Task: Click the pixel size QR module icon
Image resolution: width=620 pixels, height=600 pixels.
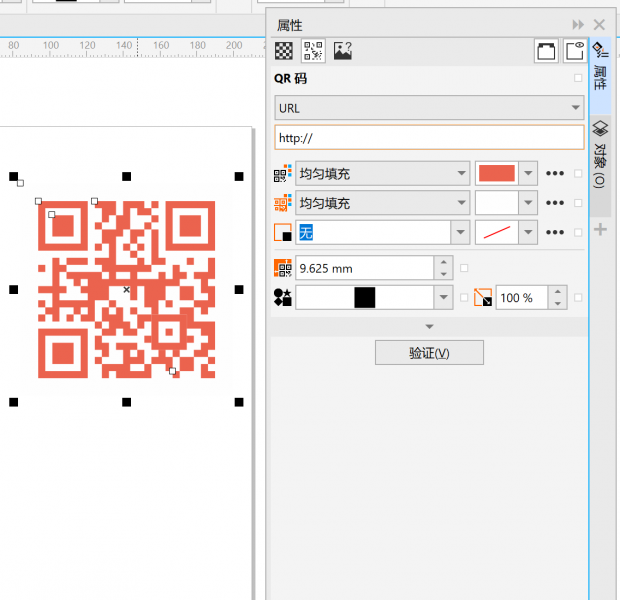Action: coord(283,268)
